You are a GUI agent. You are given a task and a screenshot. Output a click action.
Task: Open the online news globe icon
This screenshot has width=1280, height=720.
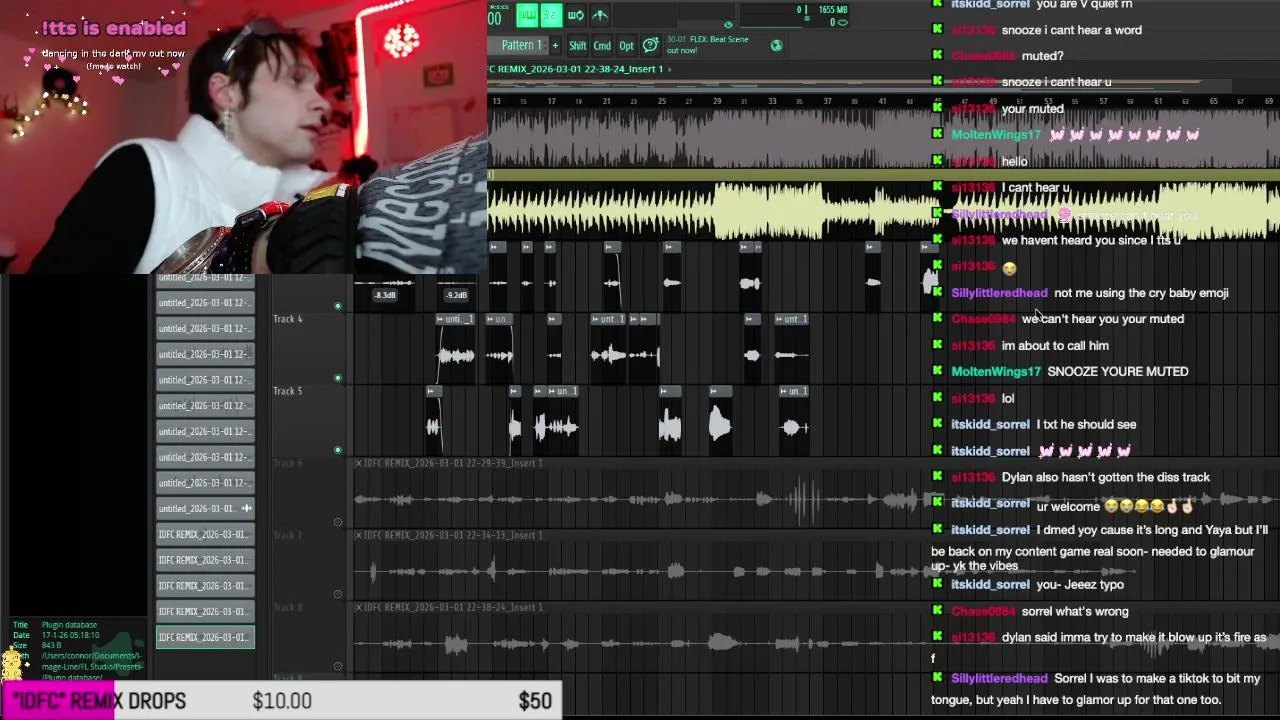[776, 45]
